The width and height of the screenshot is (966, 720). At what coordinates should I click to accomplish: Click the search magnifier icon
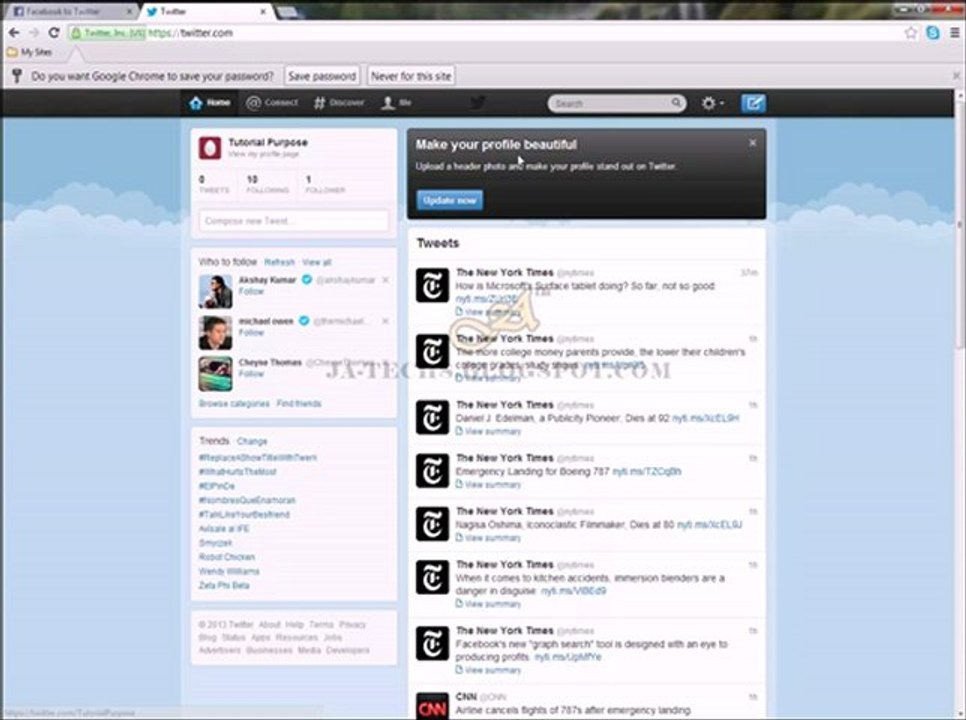676,103
